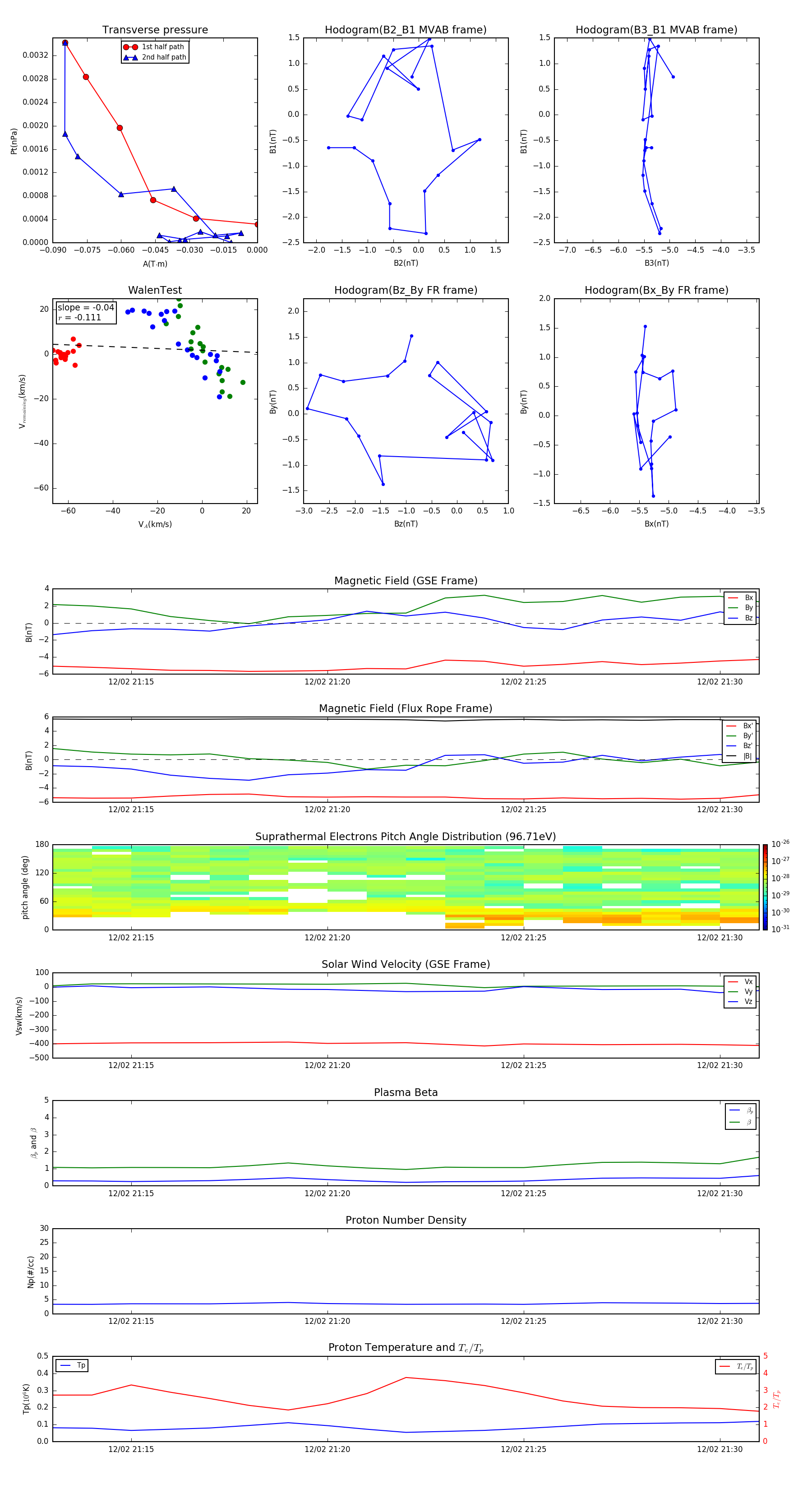Click the 'Proton Number Density' title
Image resolution: width=812 pixels, height=1489 pixels.
[x=406, y=1220]
